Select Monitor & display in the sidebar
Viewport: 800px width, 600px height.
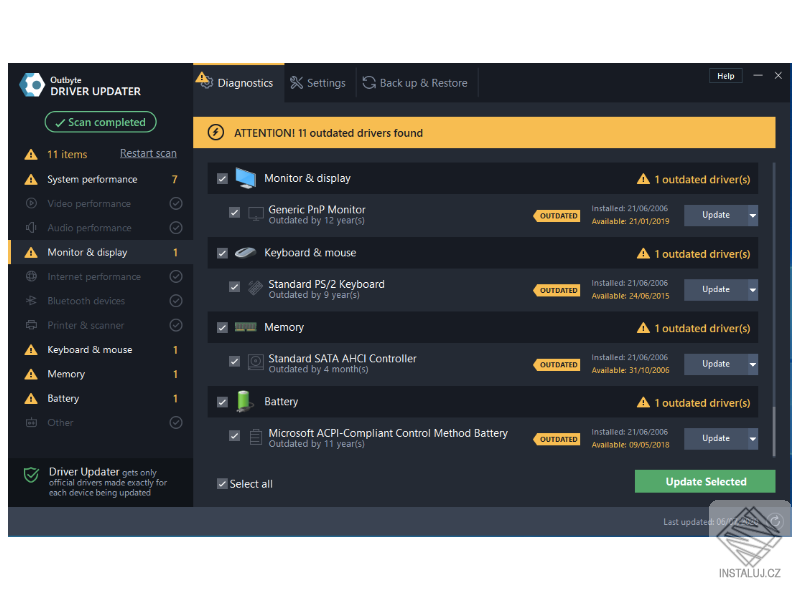pos(101,252)
